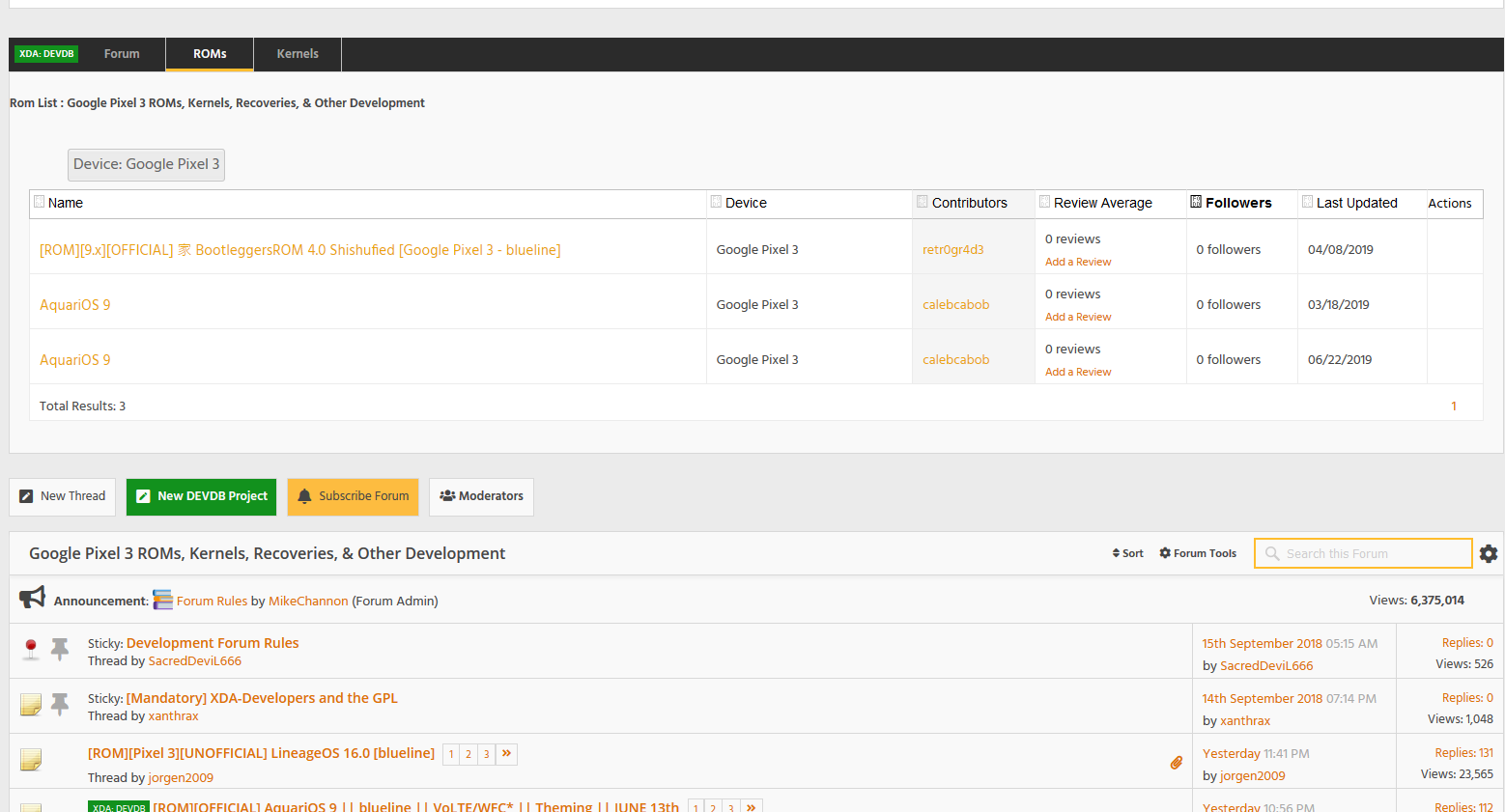Add a Review for BootleggersROM
The image size is (1505, 812).
(x=1078, y=262)
